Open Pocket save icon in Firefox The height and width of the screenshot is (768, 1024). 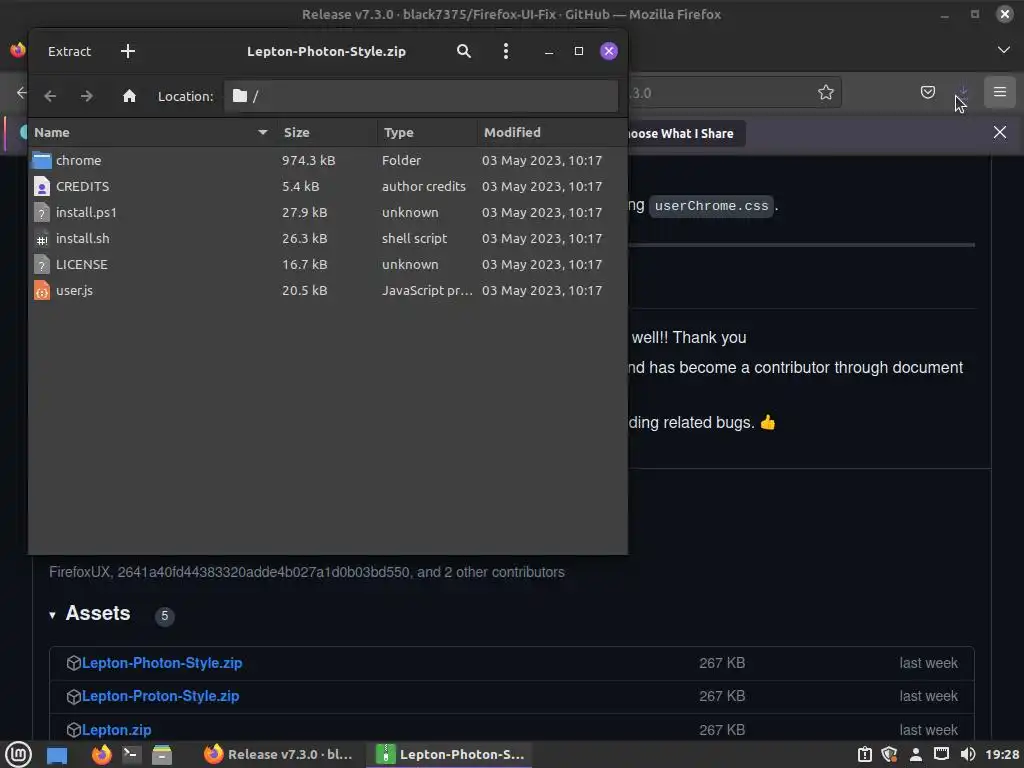(x=927, y=92)
